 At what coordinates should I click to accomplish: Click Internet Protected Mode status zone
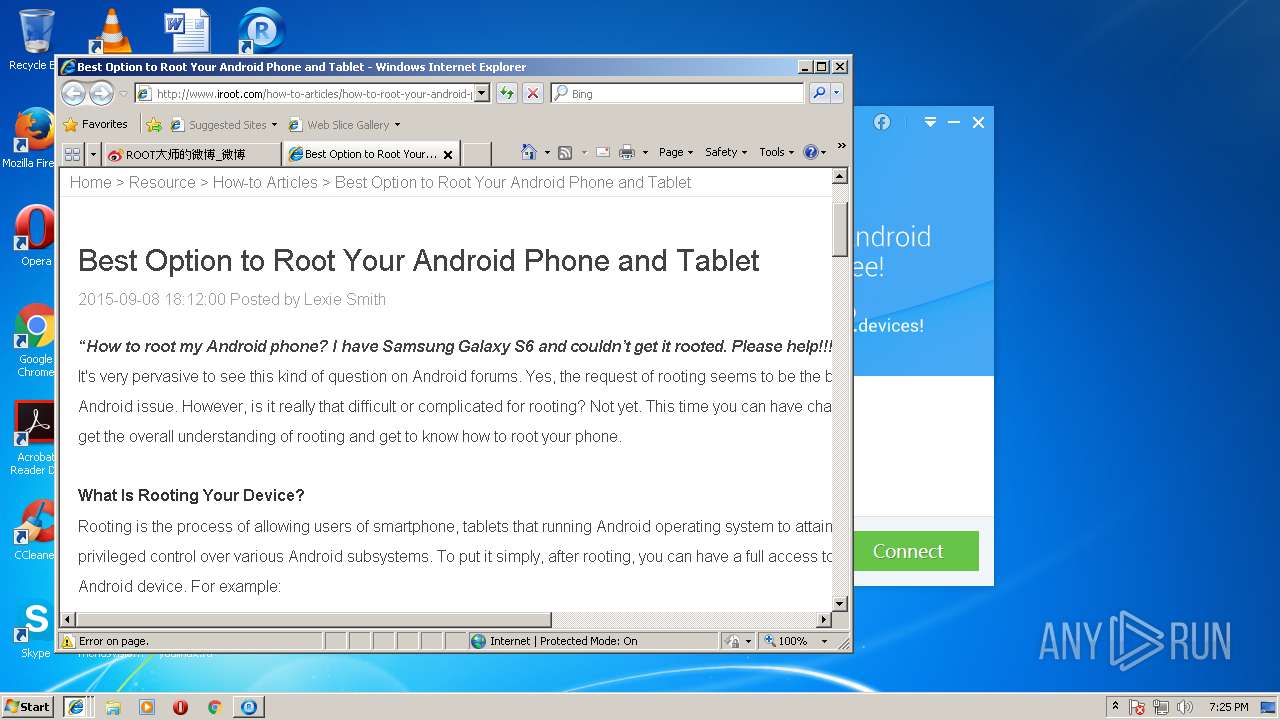593,641
